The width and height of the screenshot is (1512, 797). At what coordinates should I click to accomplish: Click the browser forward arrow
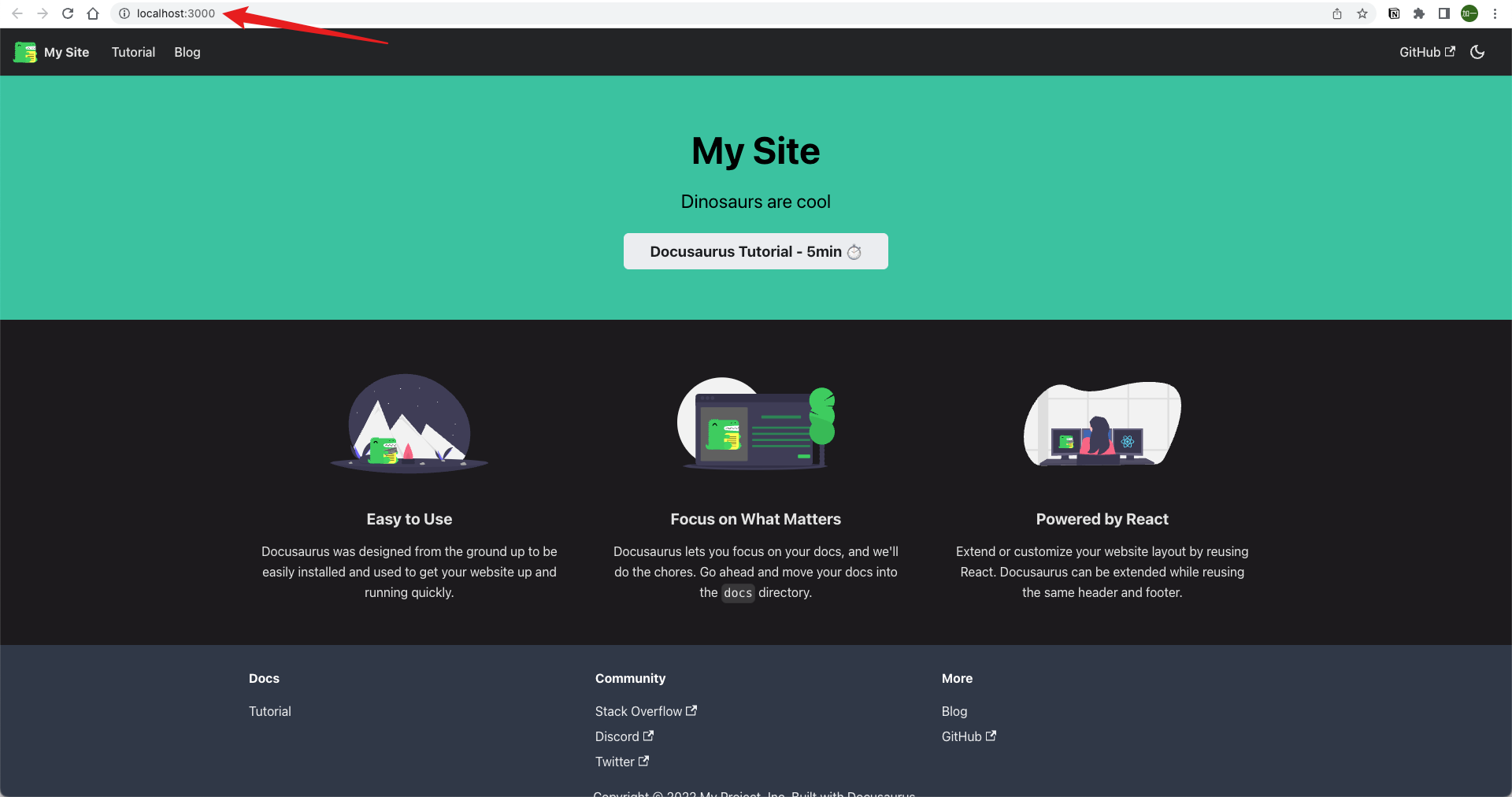point(43,13)
